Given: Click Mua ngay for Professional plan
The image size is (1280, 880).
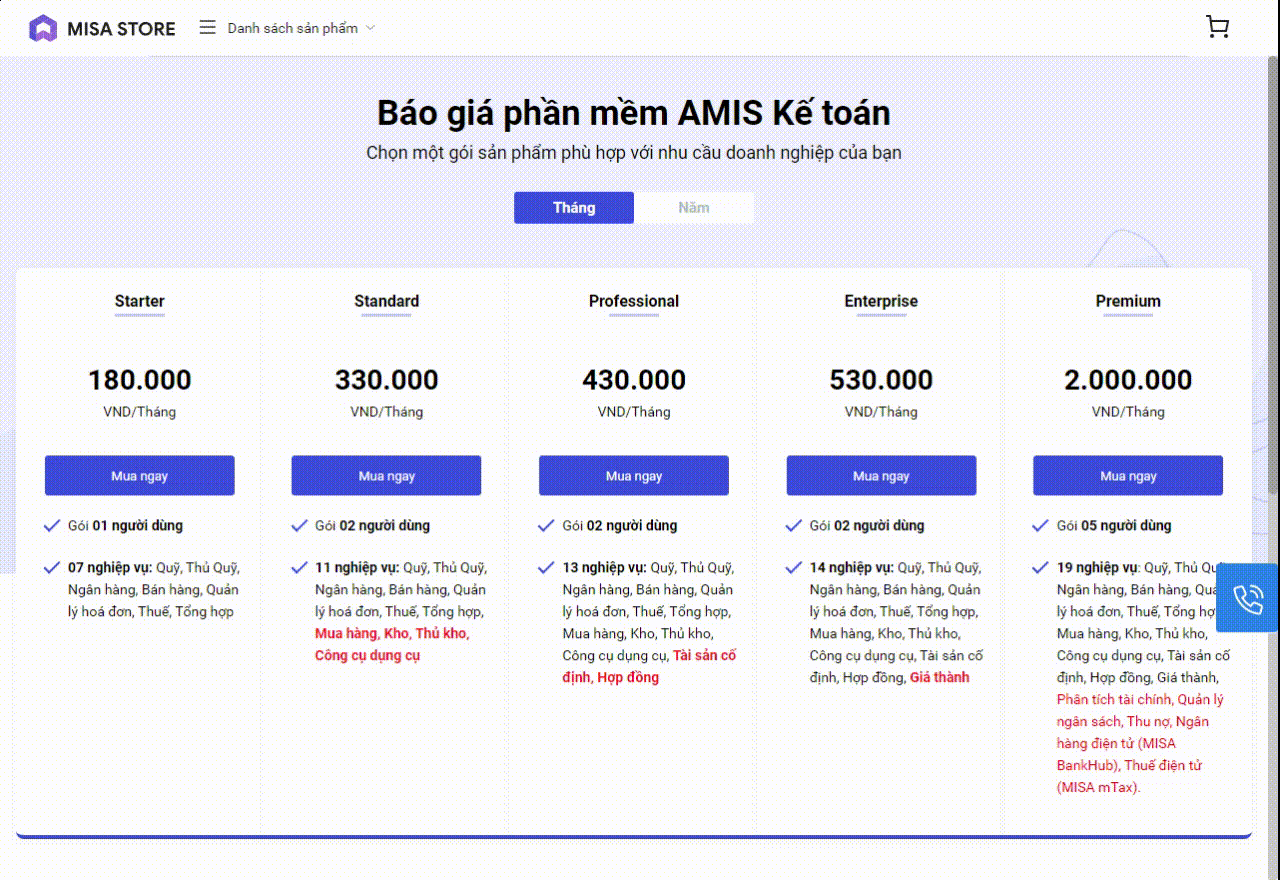Looking at the screenshot, I should [x=634, y=476].
